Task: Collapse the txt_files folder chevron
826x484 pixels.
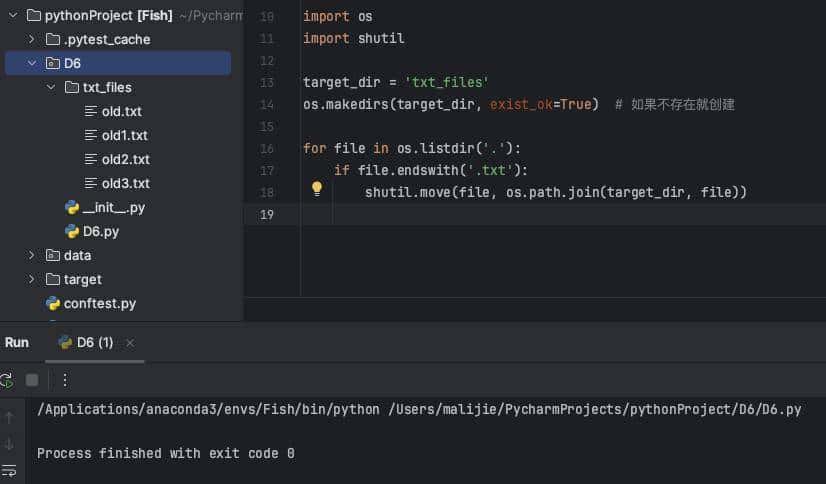Action: pos(51,87)
